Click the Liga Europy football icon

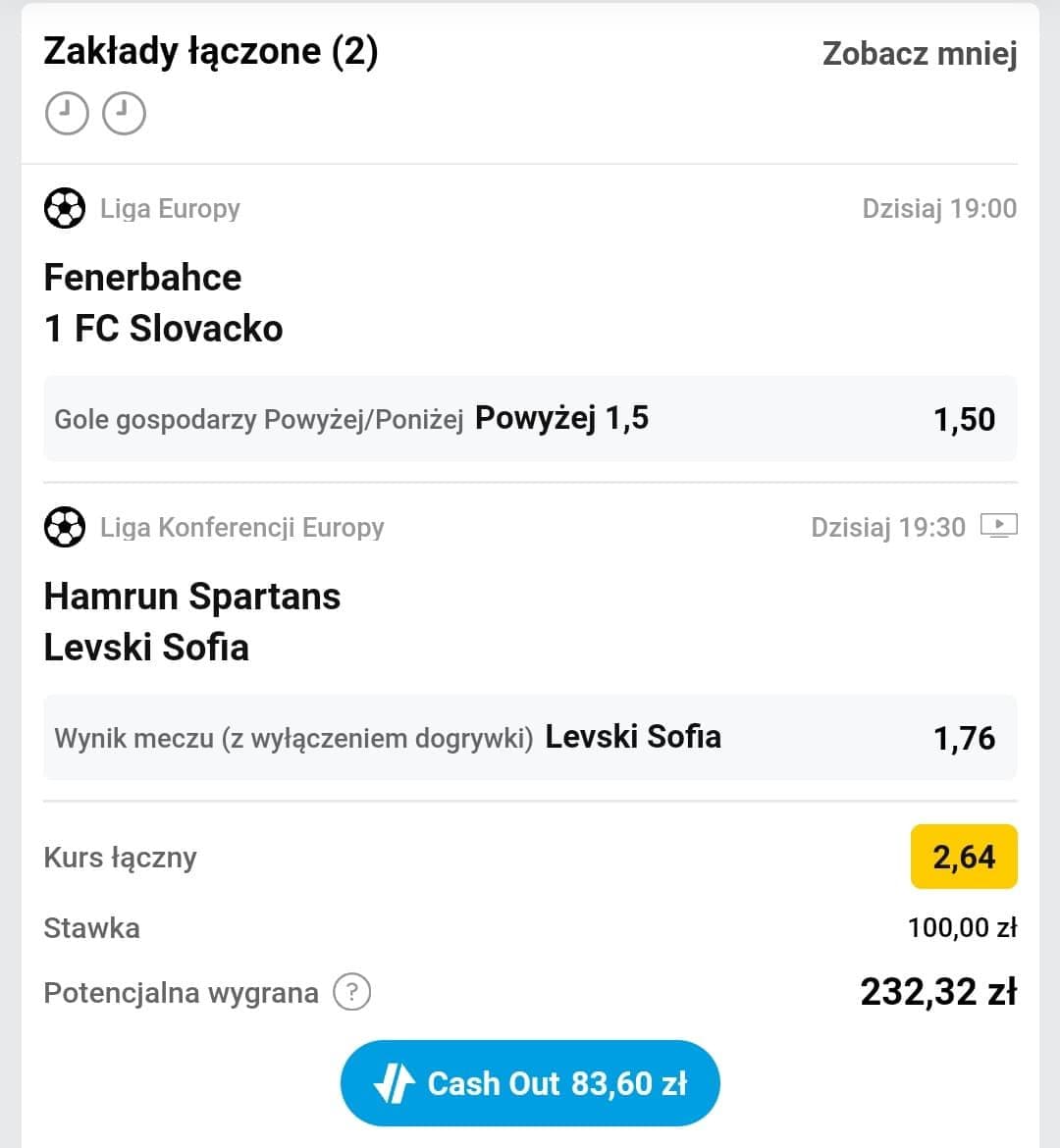65,208
